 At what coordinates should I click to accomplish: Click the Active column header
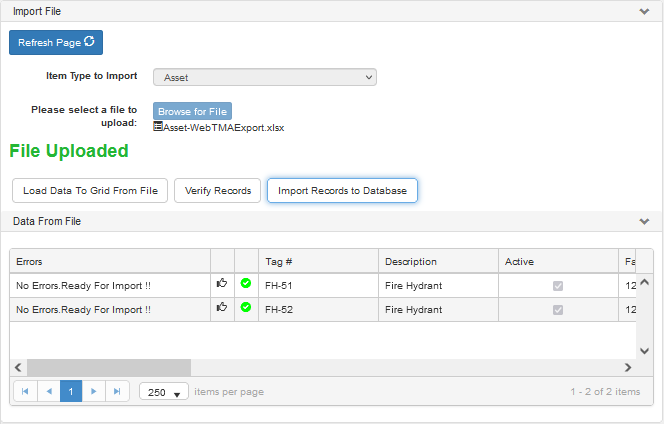pos(558,261)
